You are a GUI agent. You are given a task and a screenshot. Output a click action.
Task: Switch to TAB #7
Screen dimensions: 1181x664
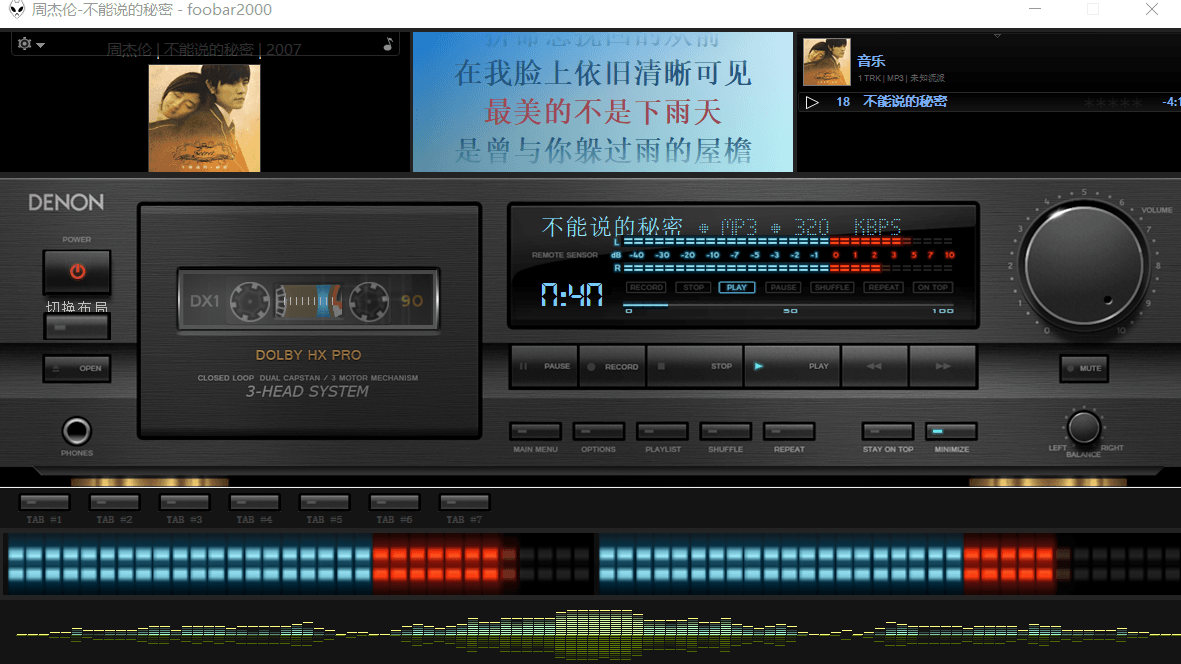pyautogui.click(x=465, y=503)
